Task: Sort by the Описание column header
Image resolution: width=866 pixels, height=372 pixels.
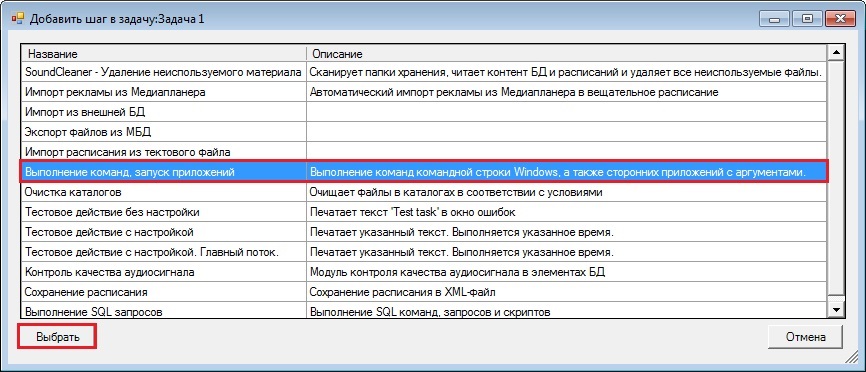Action: click(x=567, y=54)
